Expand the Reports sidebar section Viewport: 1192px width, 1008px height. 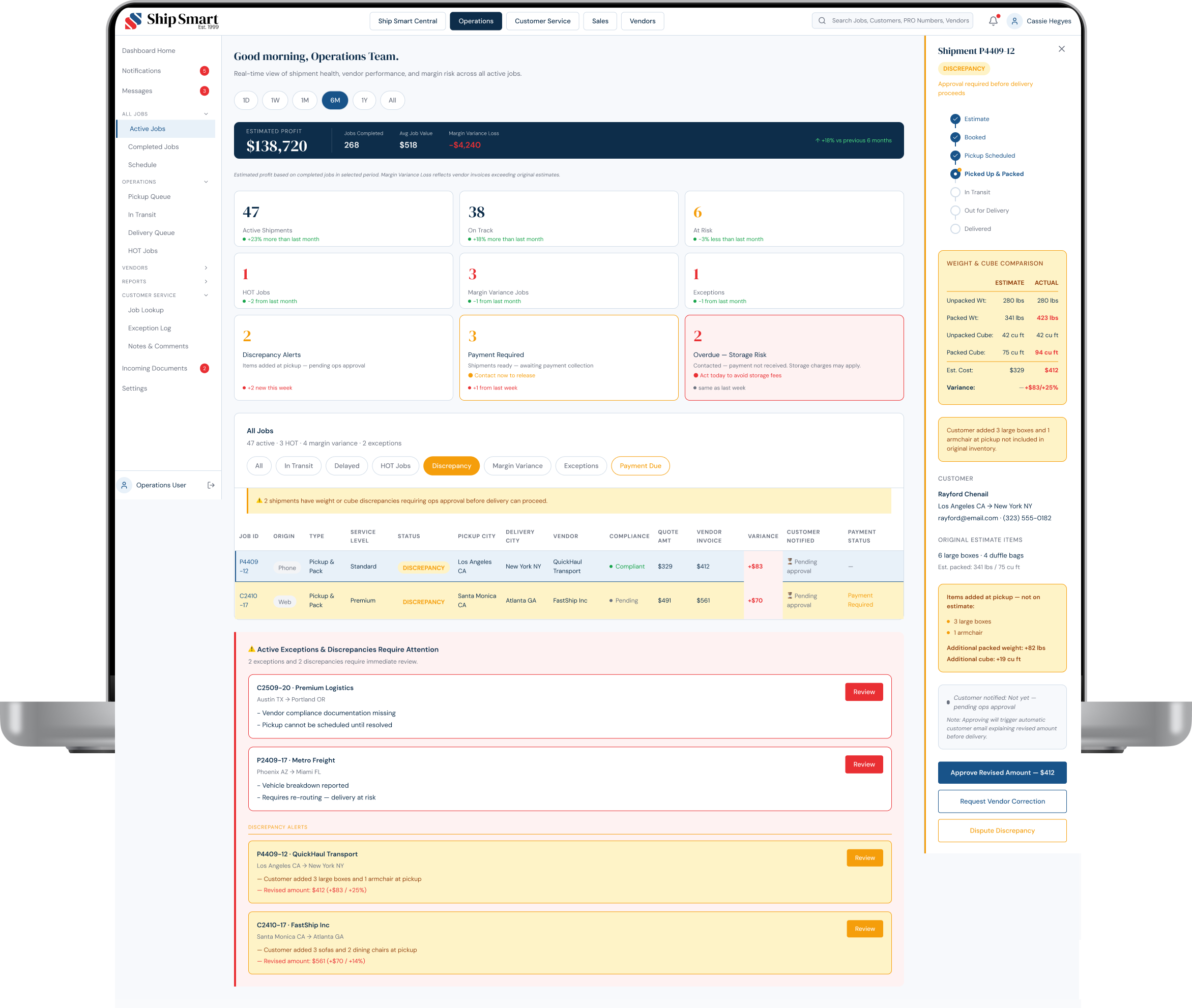click(206, 282)
